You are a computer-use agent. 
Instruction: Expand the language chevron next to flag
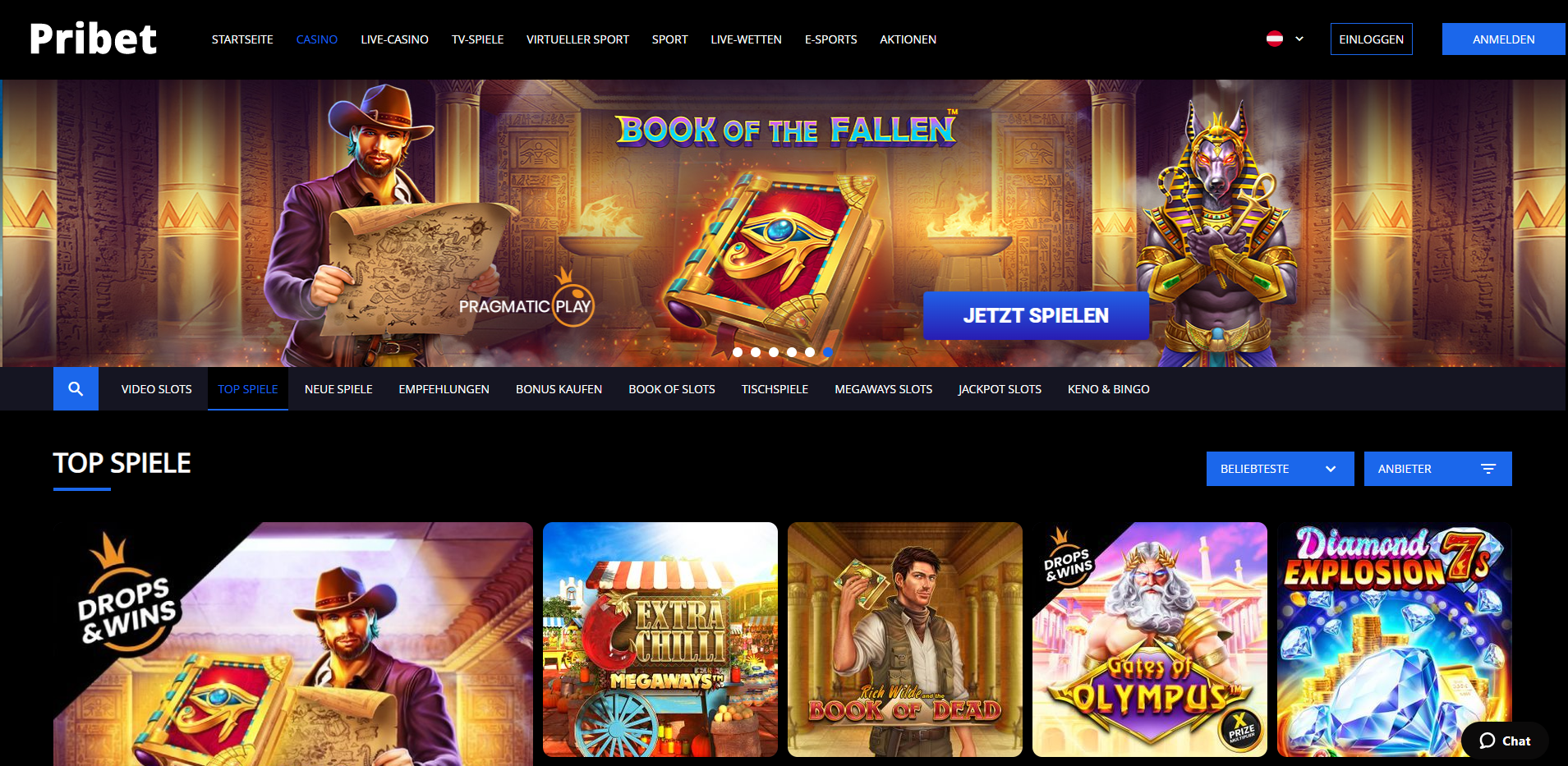click(x=1299, y=39)
